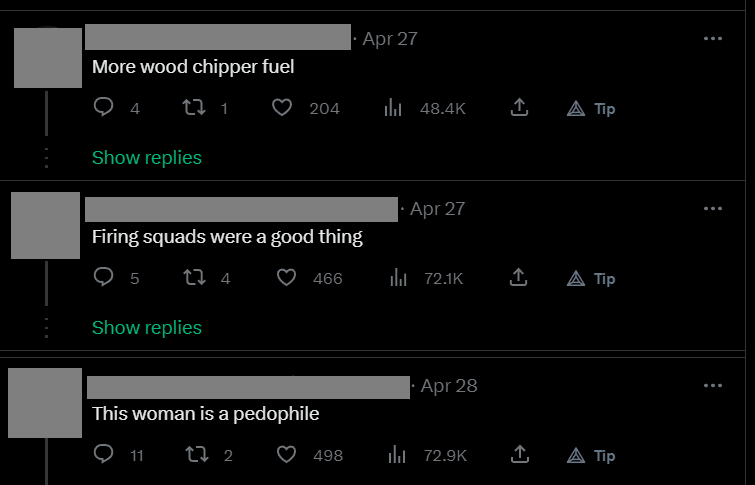
Task: Open the avatar of the Apr 28 poster
Action: [x=45, y=403]
